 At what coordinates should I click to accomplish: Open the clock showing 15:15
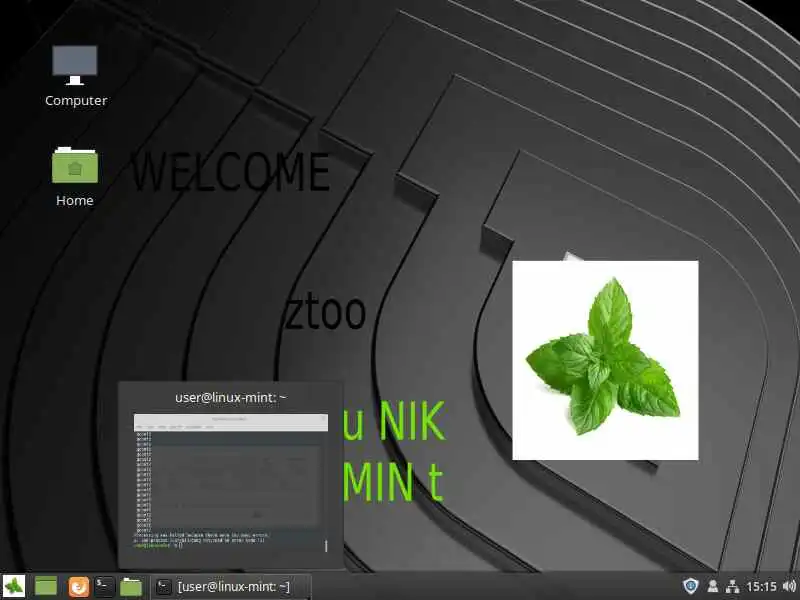click(x=761, y=586)
